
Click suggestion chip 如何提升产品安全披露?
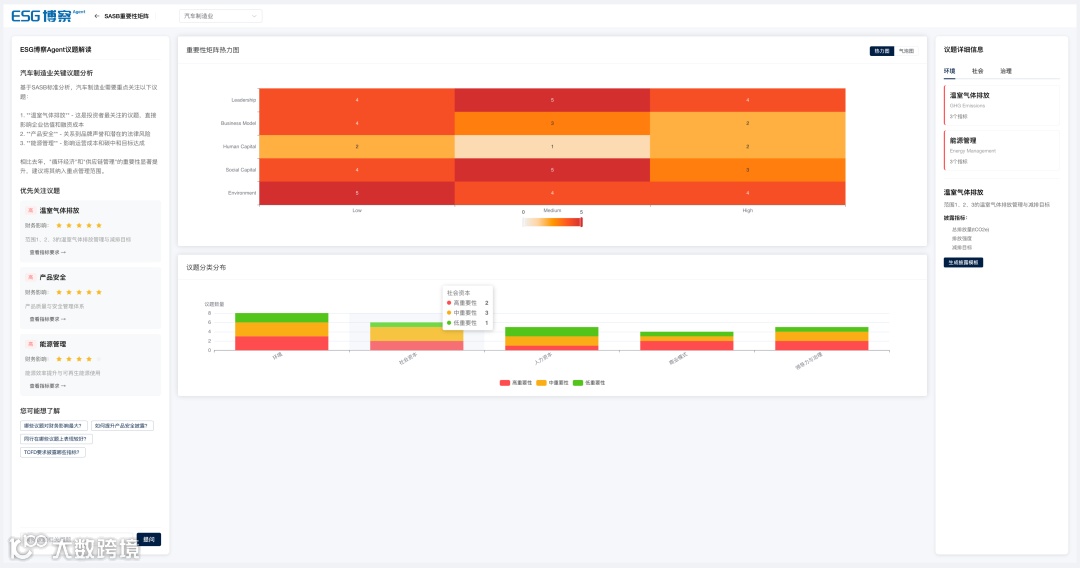(122, 425)
